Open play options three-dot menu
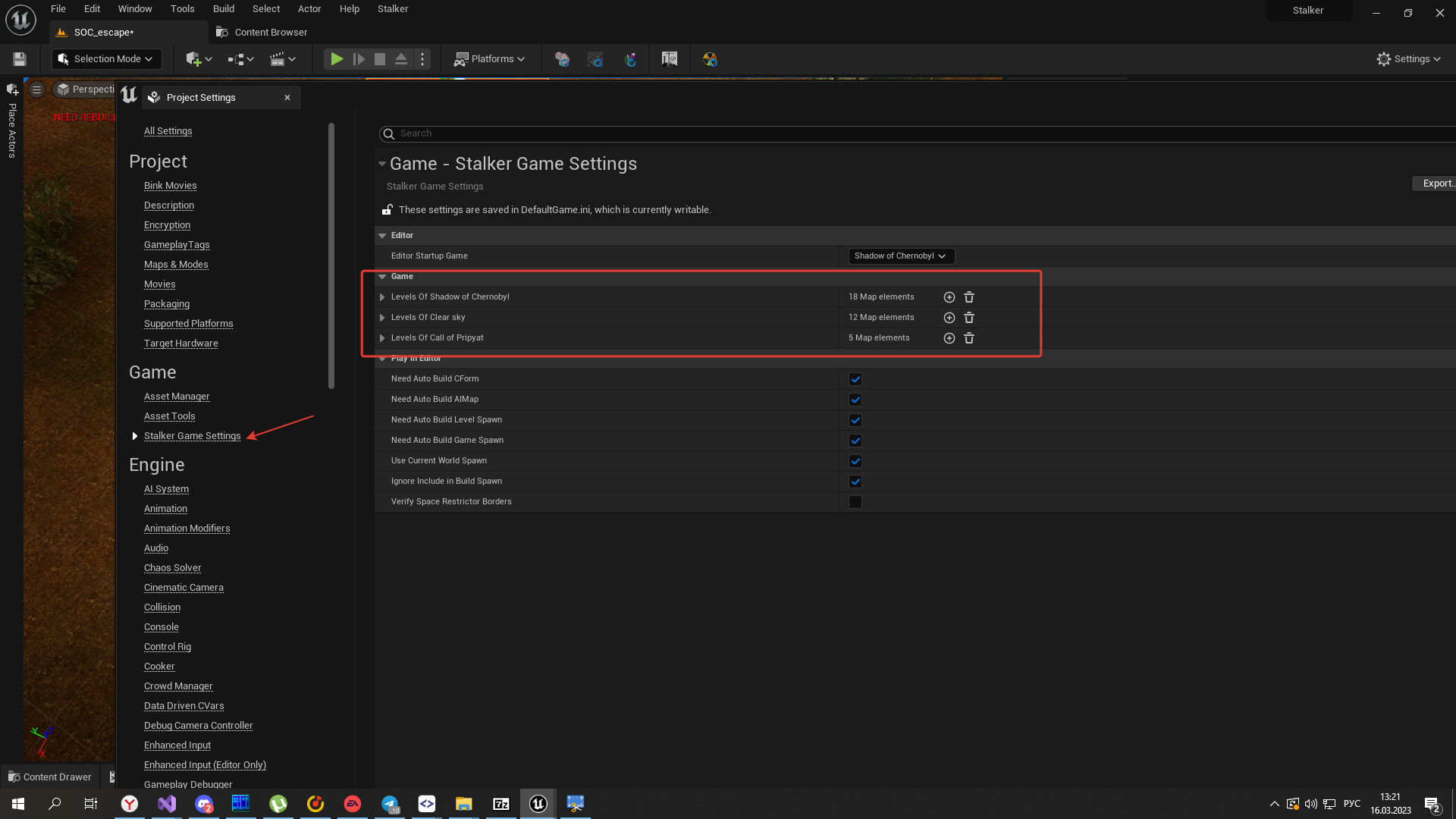This screenshot has width=1456, height=819. pyautogui.click(x=422, y=59)
